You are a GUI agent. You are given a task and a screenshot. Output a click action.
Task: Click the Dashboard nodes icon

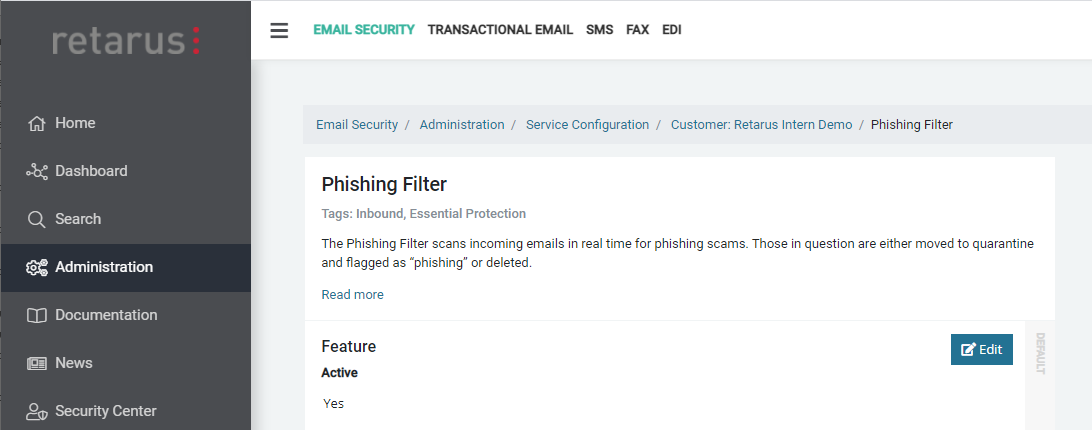coord(37,172)
